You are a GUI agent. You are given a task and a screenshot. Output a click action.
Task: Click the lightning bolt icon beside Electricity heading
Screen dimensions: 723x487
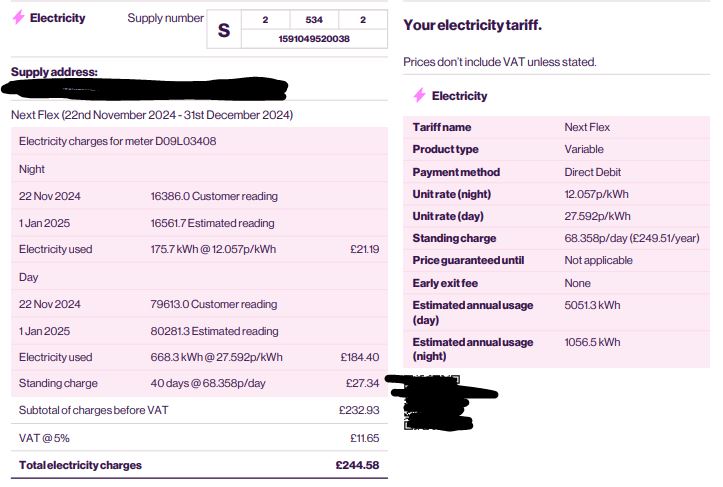click(18, 18)
